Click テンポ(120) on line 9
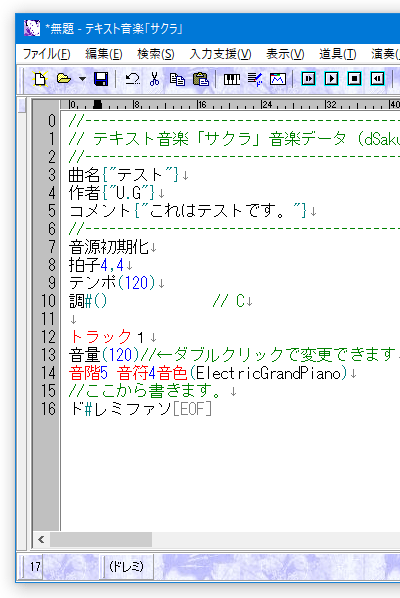400x598 pixels. click(x=112, y=283)
